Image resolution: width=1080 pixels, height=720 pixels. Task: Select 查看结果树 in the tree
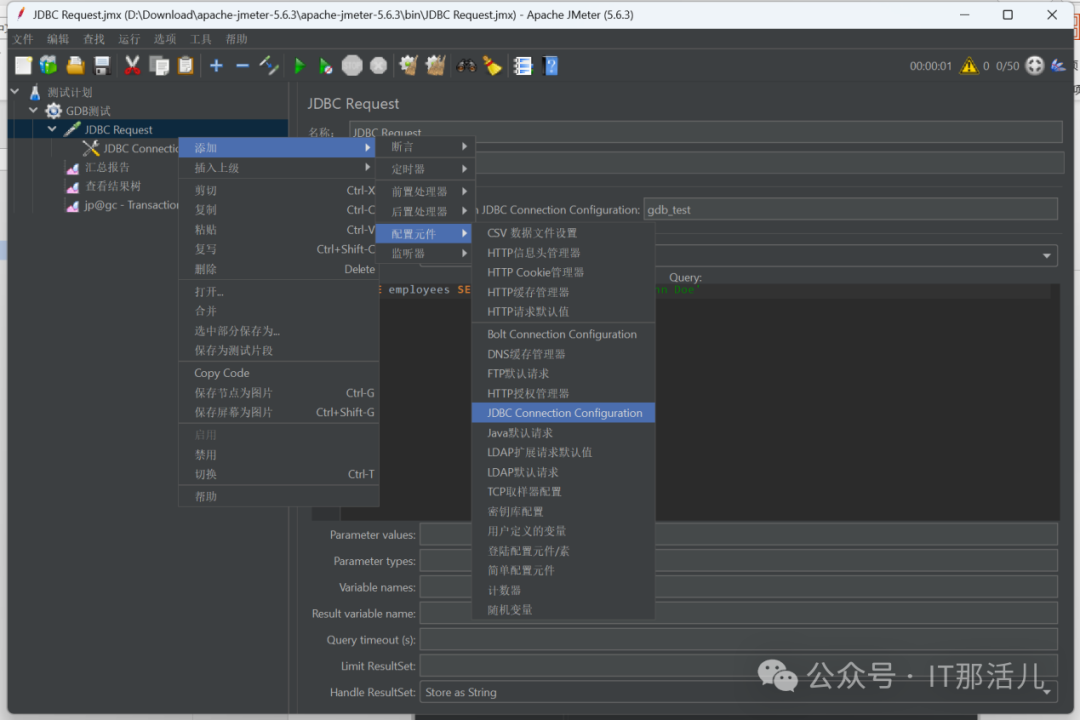pyautogui.click(x=113, y=186)
